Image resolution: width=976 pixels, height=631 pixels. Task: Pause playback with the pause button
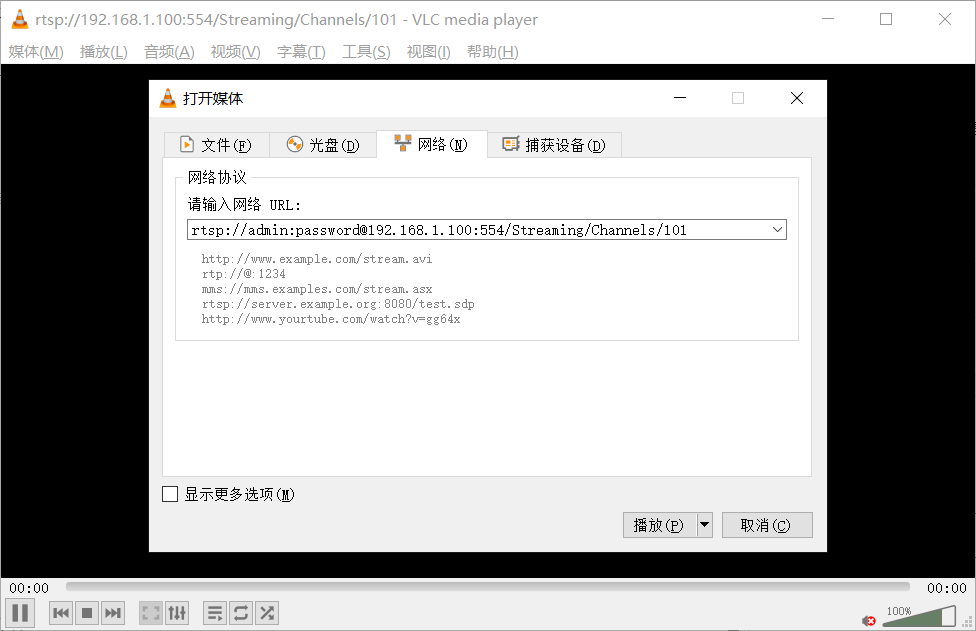20,613
